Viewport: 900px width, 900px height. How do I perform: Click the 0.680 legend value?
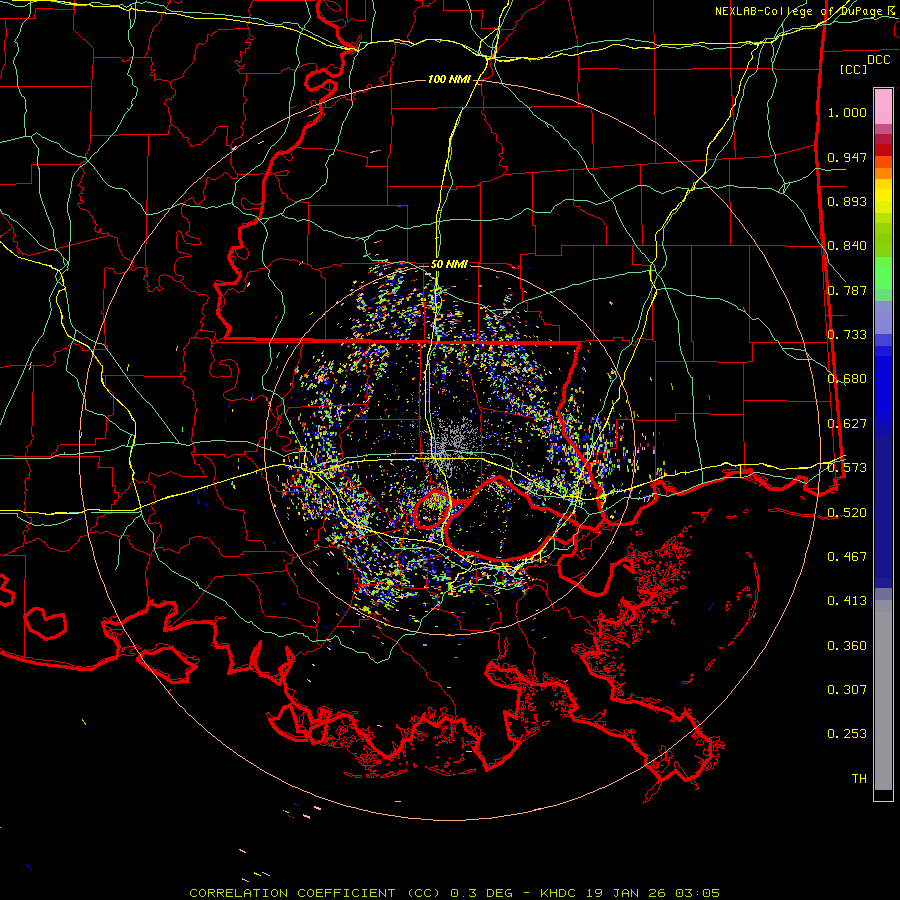(x=847, y=379)
